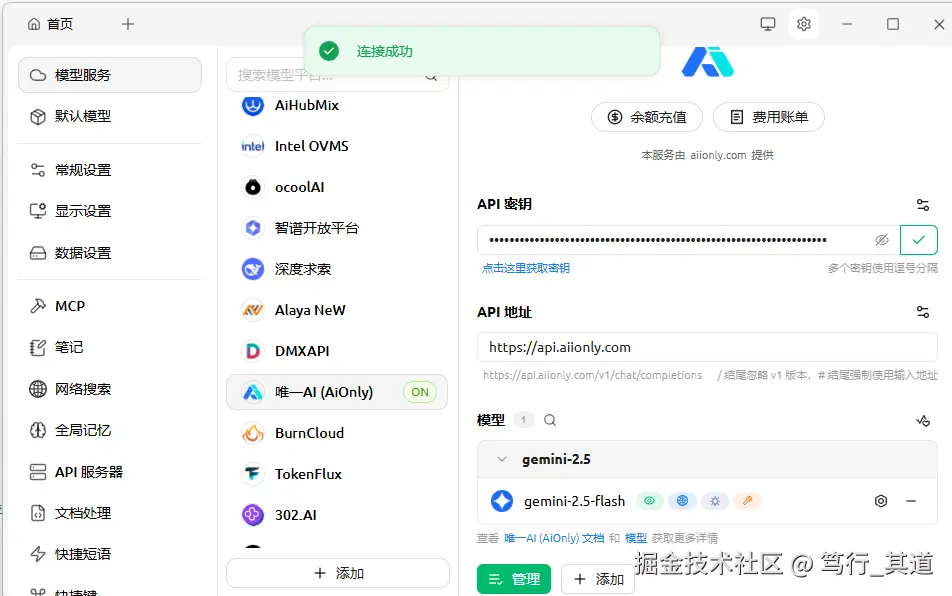Click the model health check icon
This screenshot has height=596, width=952.
tap(923, 421)
